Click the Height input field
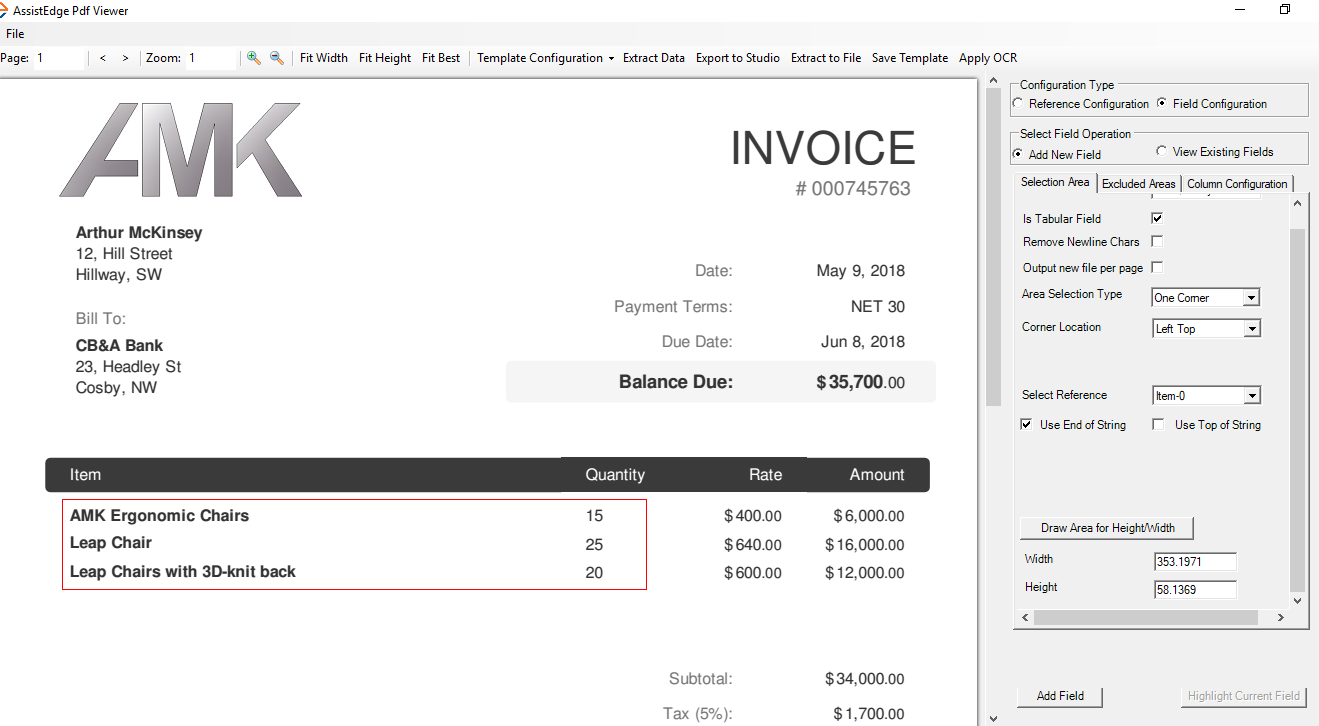Image resolution: width=1319 pixels, height=726 pixels. point(1195,590)
